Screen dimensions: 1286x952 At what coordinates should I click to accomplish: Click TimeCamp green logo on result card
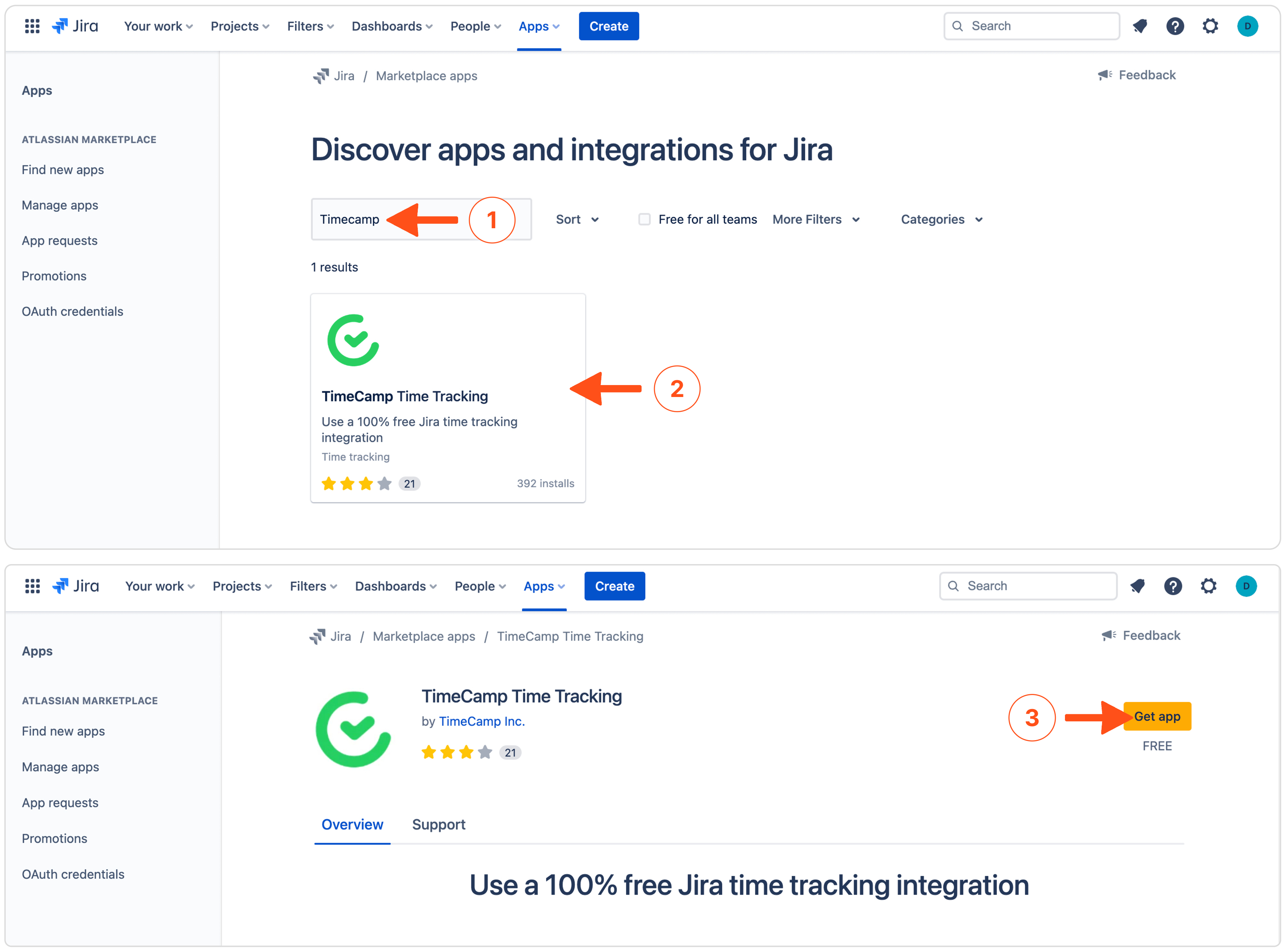(x=353, y=340)
